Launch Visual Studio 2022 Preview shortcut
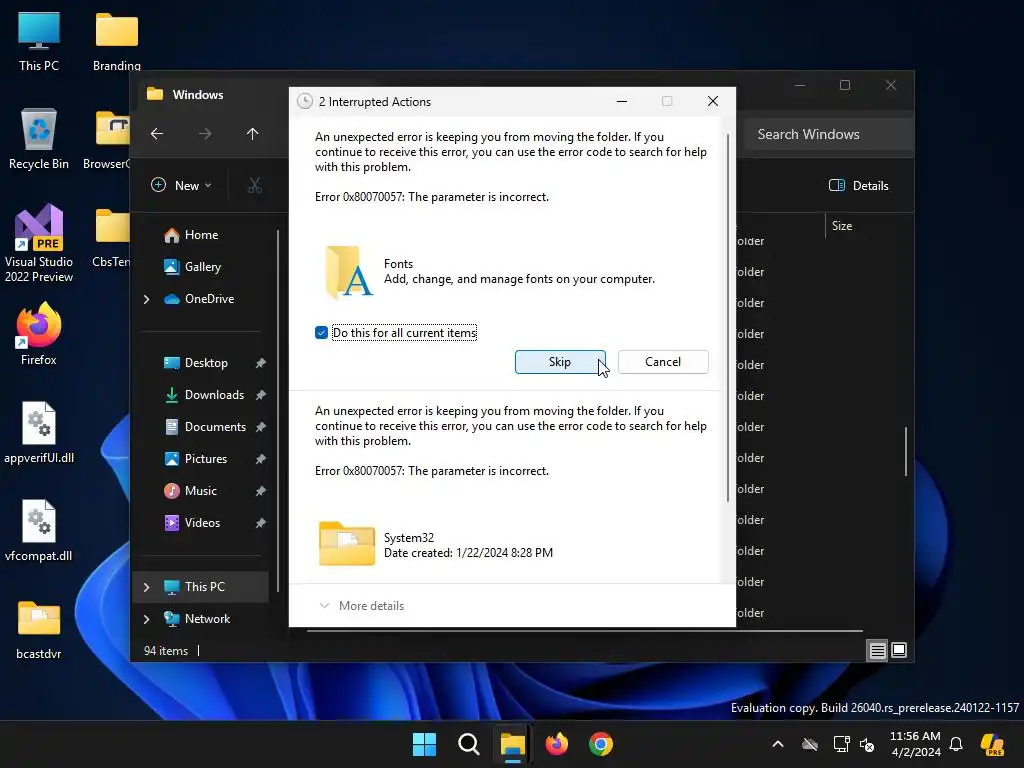This screenshot has width=1024, height=768. point(39,244)
